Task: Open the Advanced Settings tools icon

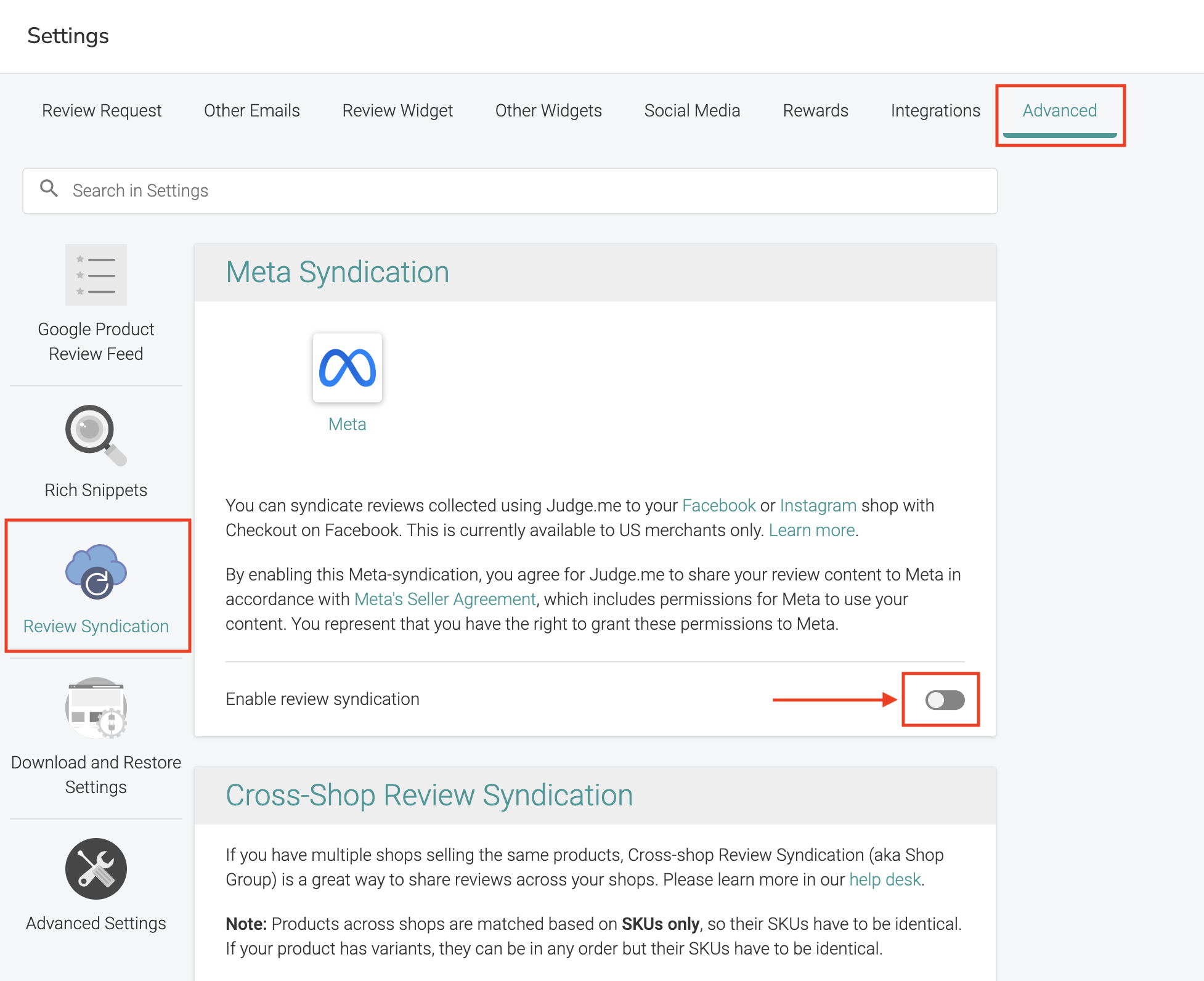Action: pyautogui.click(x=96, y=868)
